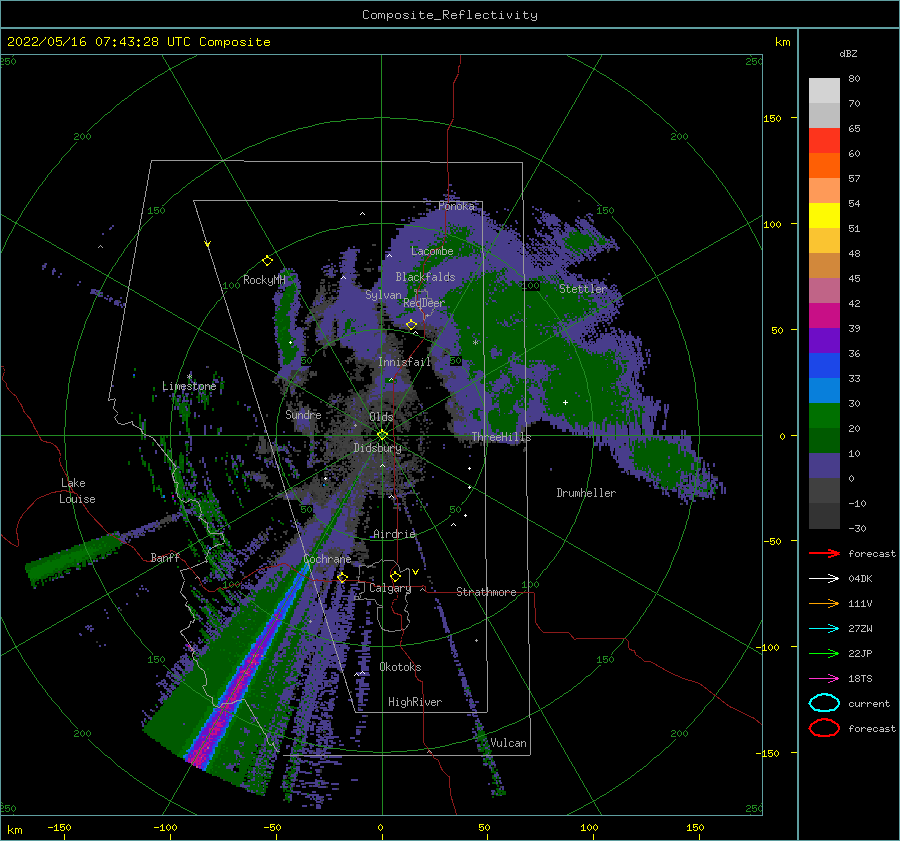Click the Lacombe city label
The width and height of the screenshot is (900, 841).
tap(432, 251)
